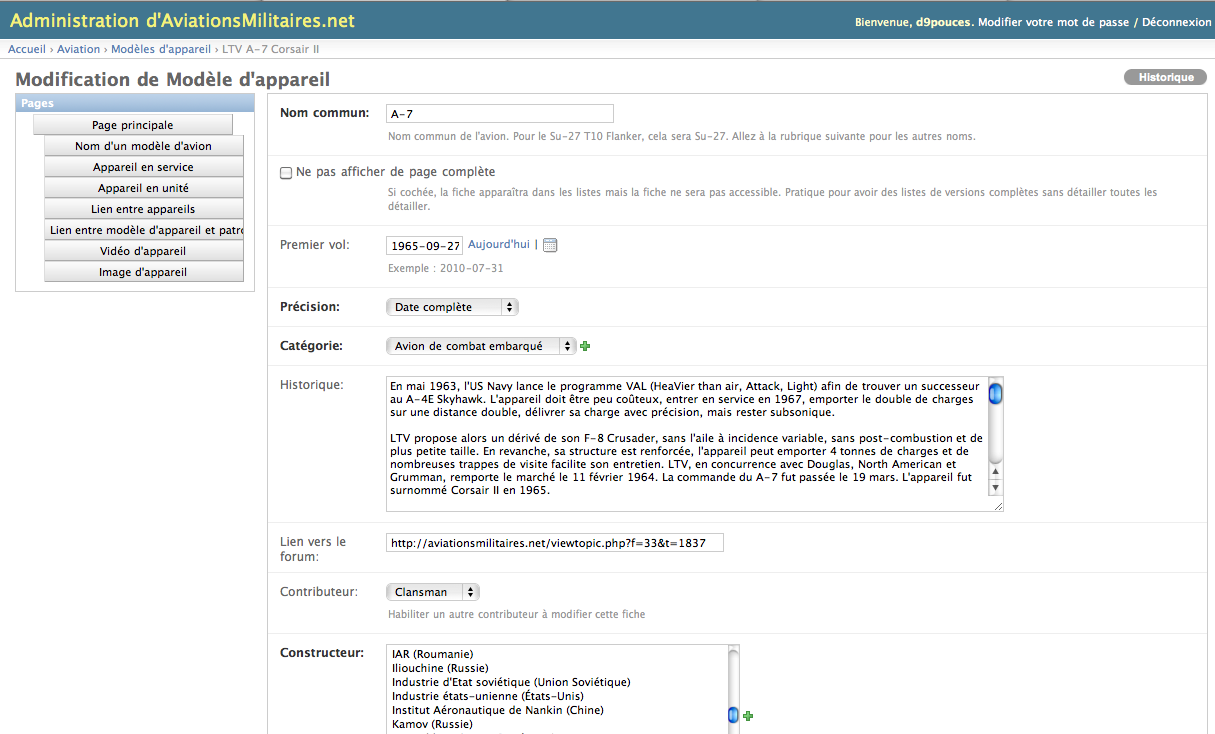Click 'Aujourd'hui' link to set today's date
Viewport: 1215px width, 734px height.
(x=499, y=244)
